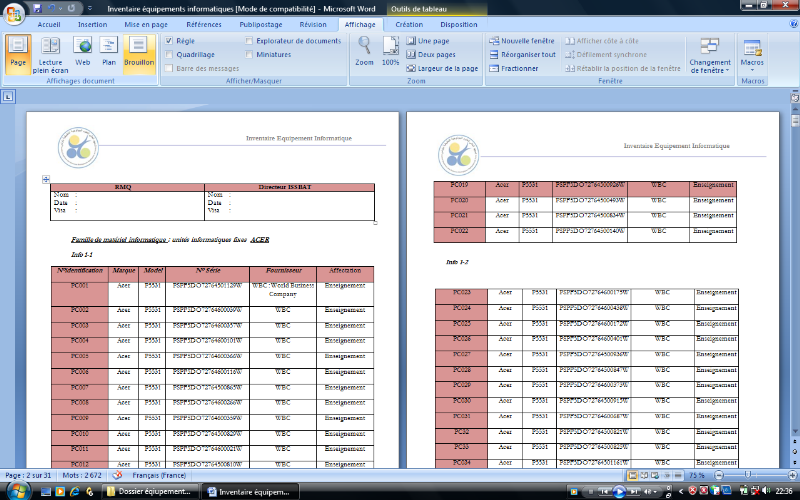Screen dimensions: 800x500
Task: Select full screen reading button in status bar
Action: click(644, 476)
